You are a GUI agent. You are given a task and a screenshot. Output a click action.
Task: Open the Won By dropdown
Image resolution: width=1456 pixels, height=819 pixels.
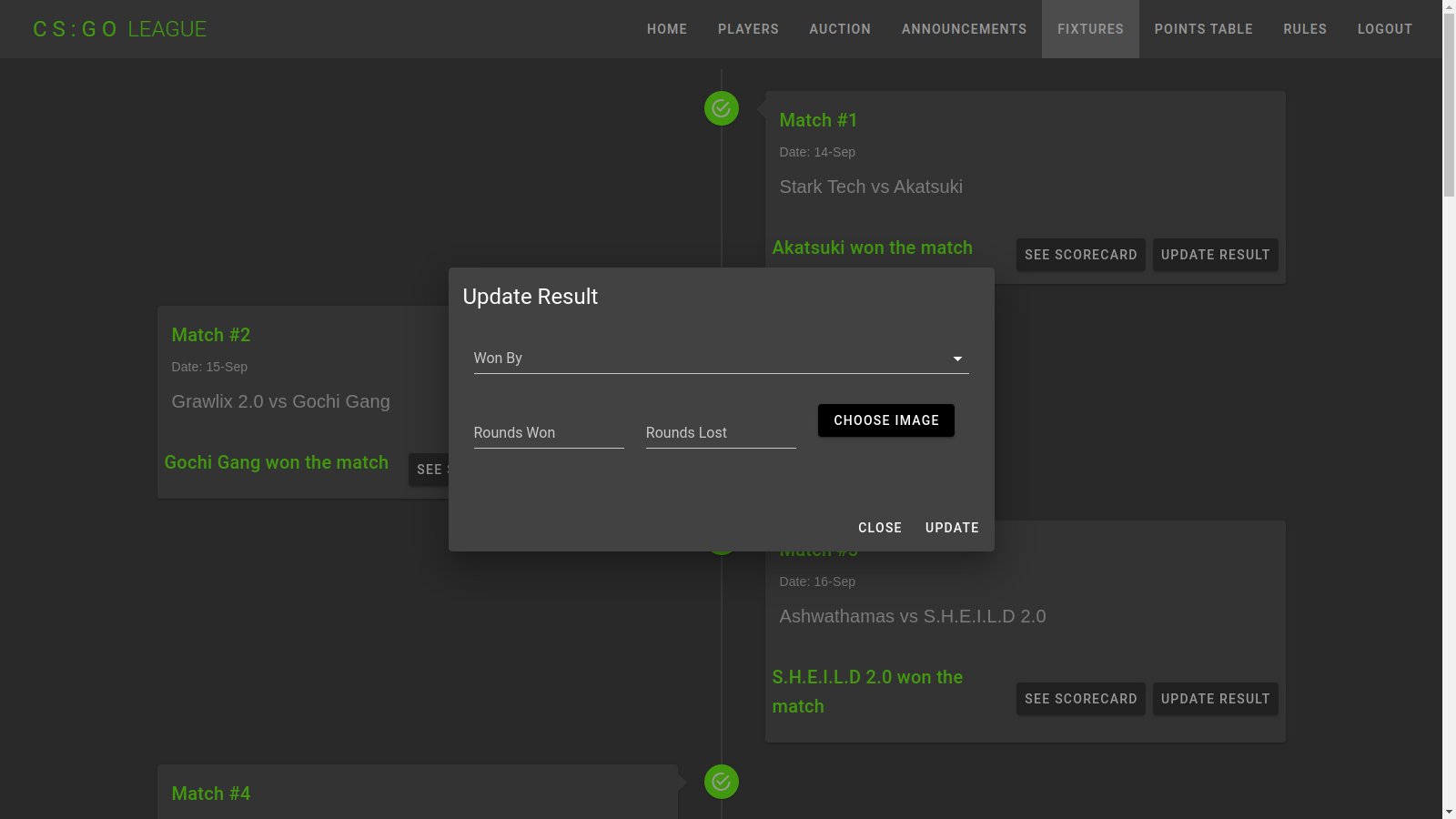(721, 359)
